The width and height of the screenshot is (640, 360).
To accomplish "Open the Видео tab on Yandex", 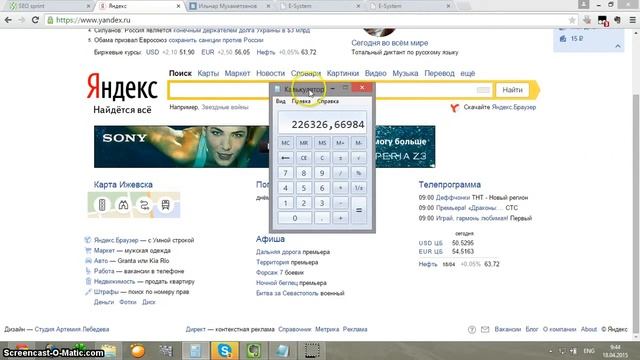I will (376, 73).
